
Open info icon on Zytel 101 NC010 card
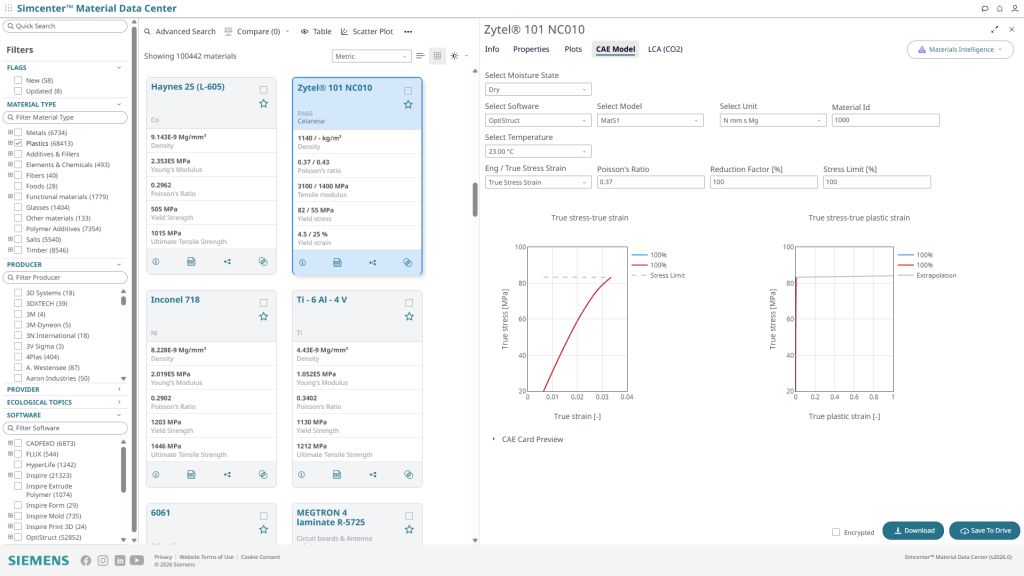click(x=302, y=263)
